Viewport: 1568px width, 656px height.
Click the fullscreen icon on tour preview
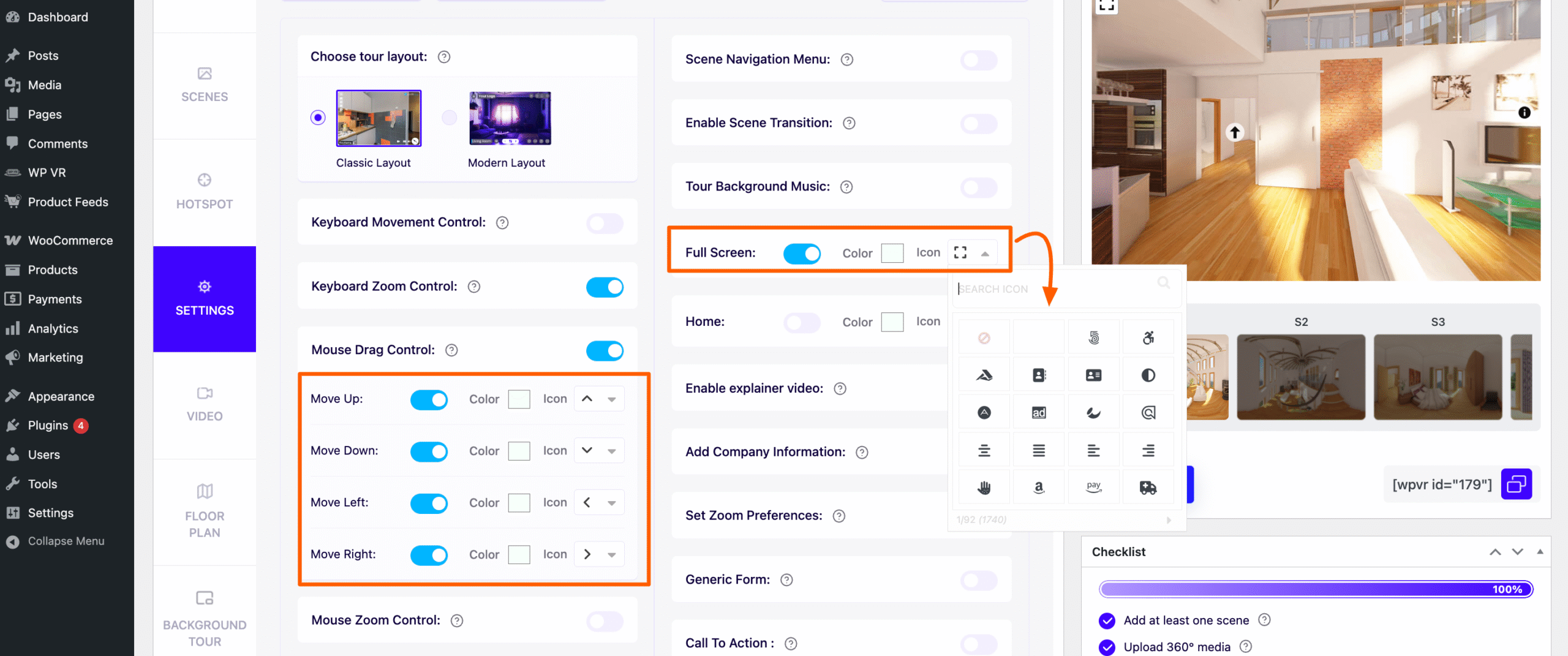coord(1107,6)
